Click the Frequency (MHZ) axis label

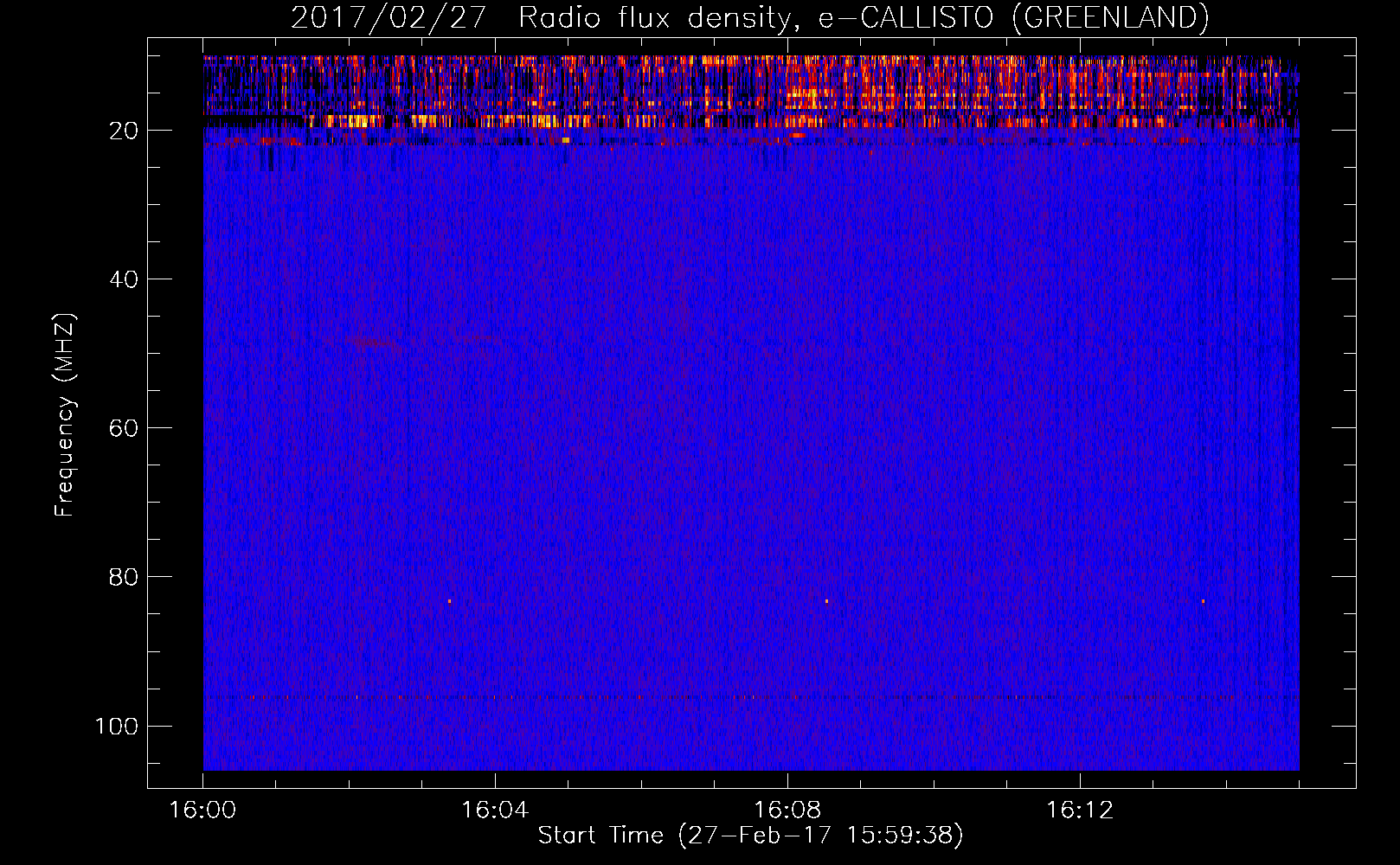[x=65, y=415]
